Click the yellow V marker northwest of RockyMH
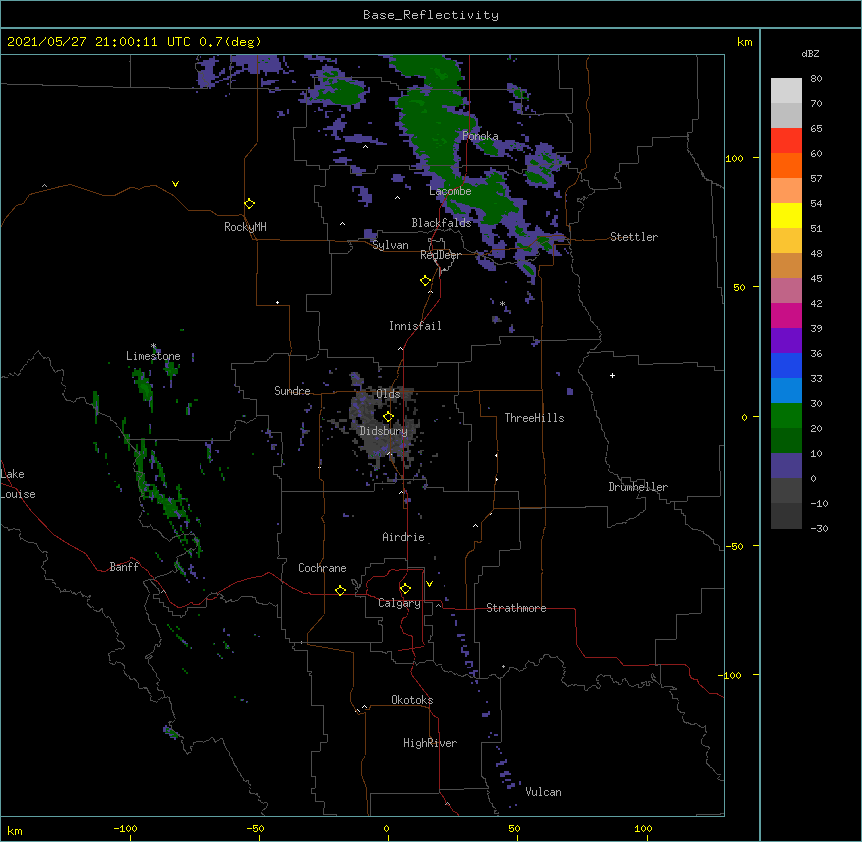 click(x=175, y=184)
